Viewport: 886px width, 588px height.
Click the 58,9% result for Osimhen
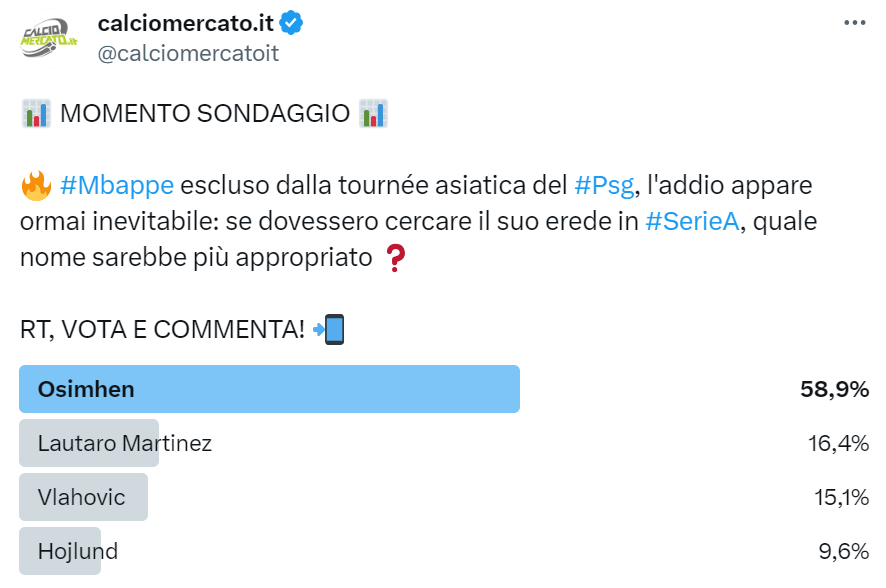click(x=834, y=389)
